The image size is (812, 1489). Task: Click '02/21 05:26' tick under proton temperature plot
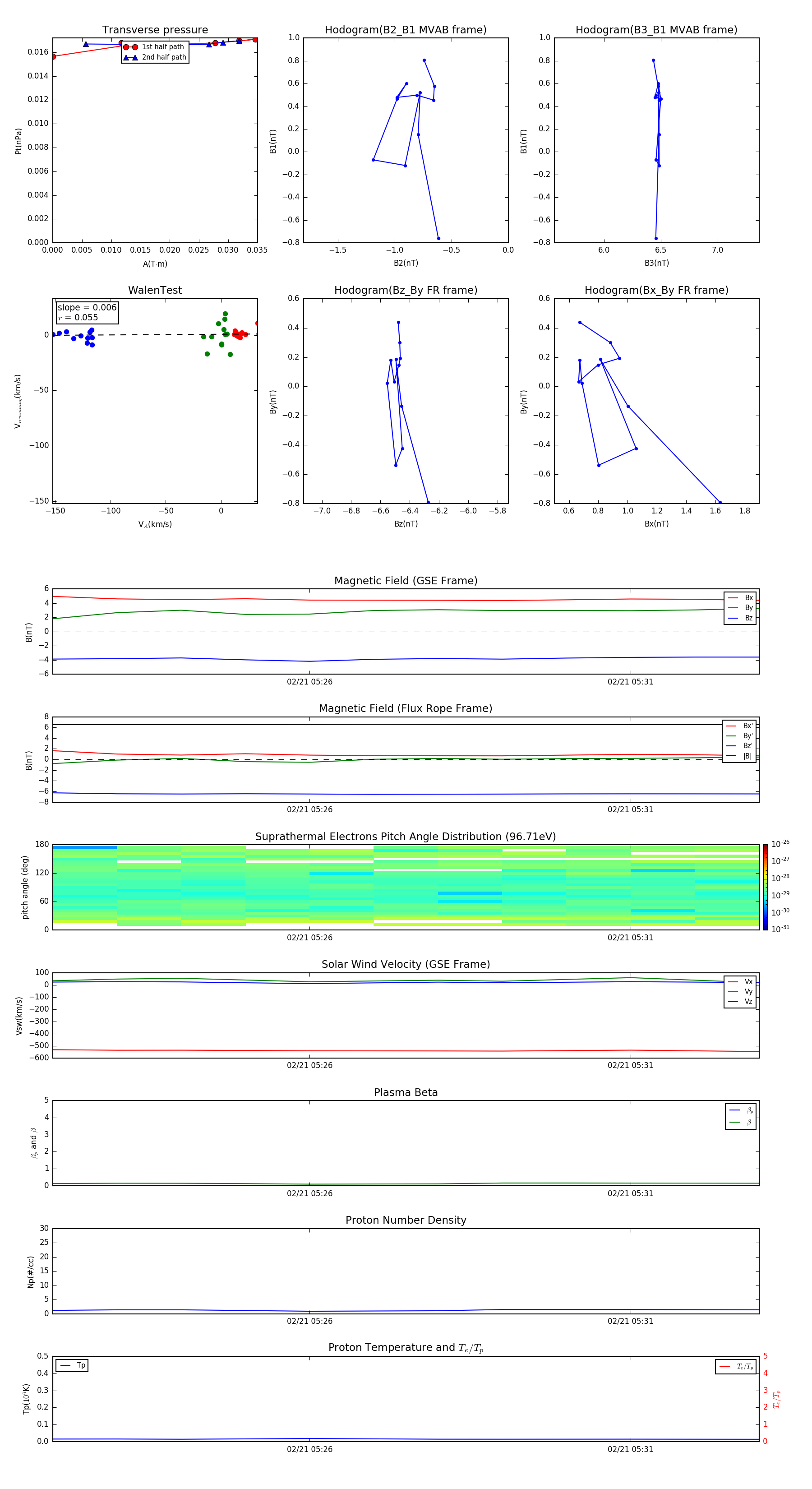point(310,1449)
